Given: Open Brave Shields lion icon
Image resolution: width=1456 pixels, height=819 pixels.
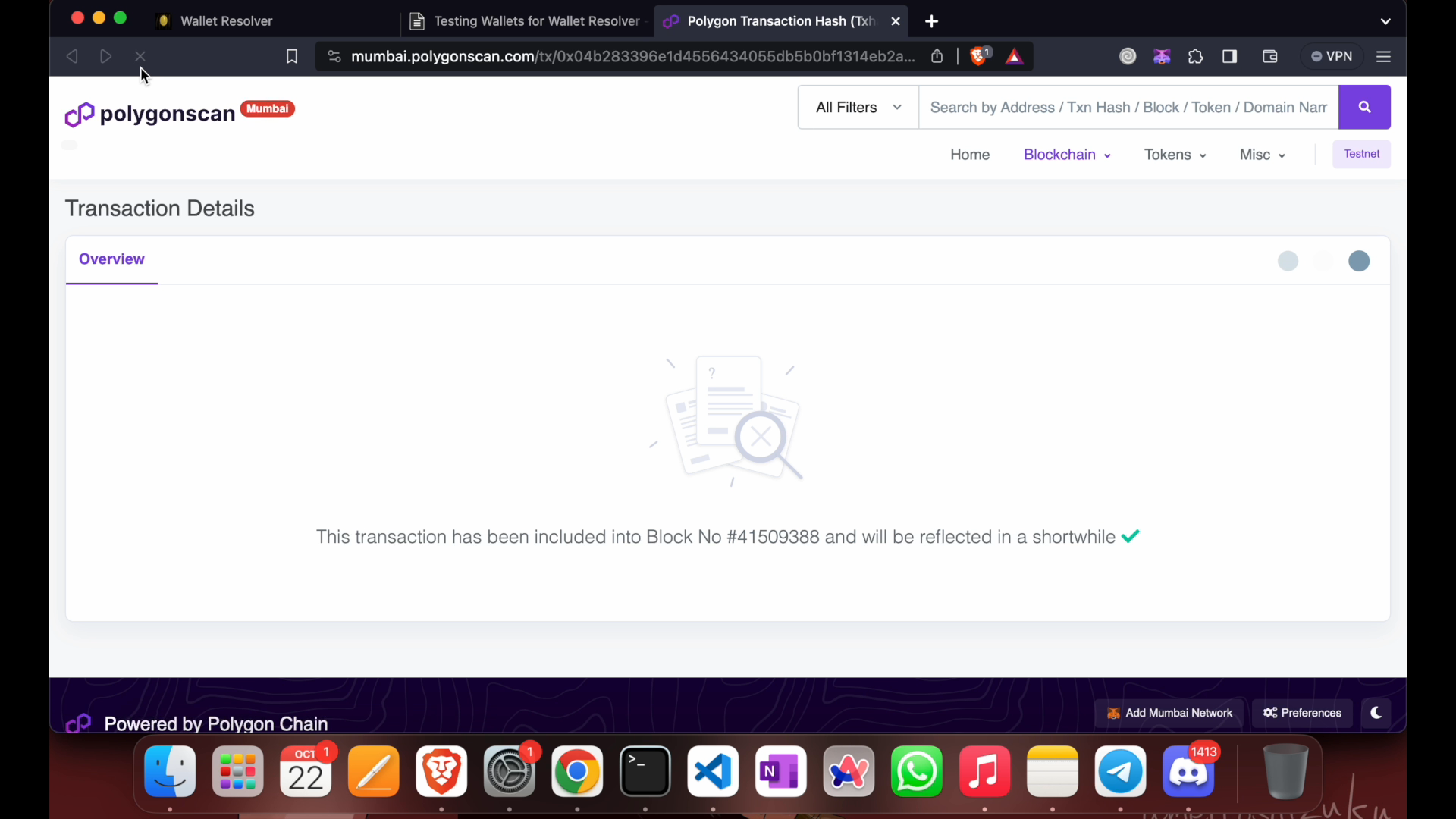Looking at the screenshot, I should tap(980, 55).
